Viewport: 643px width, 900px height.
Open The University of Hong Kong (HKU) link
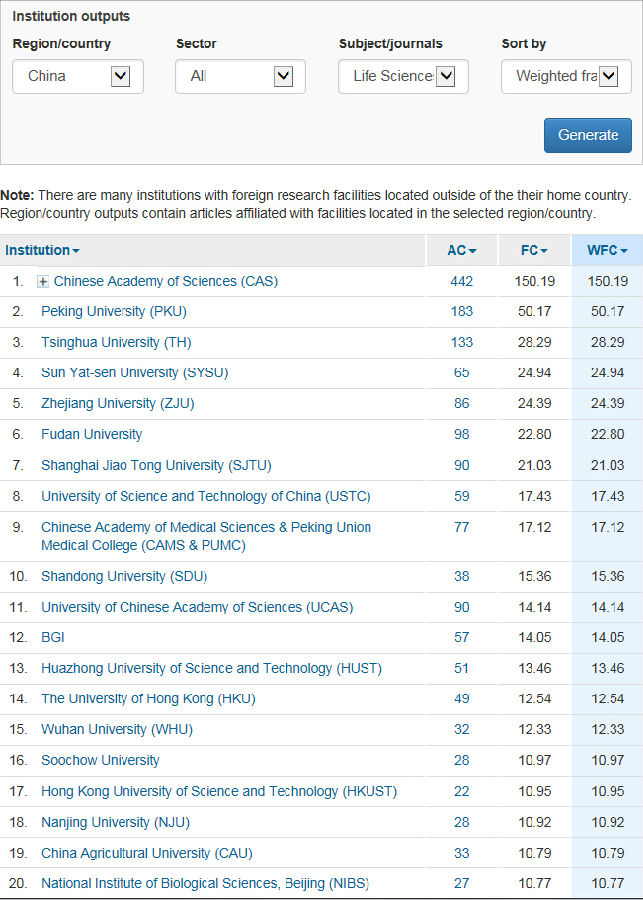(x=148, y=699)
